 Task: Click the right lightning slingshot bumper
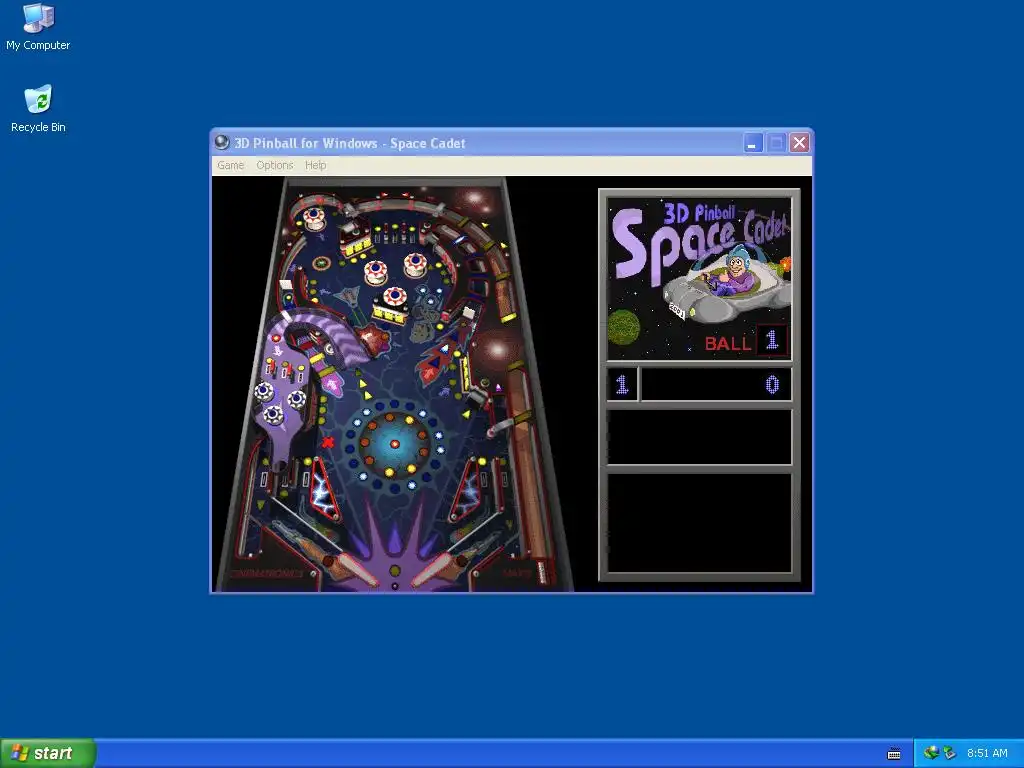pos(468,488)
